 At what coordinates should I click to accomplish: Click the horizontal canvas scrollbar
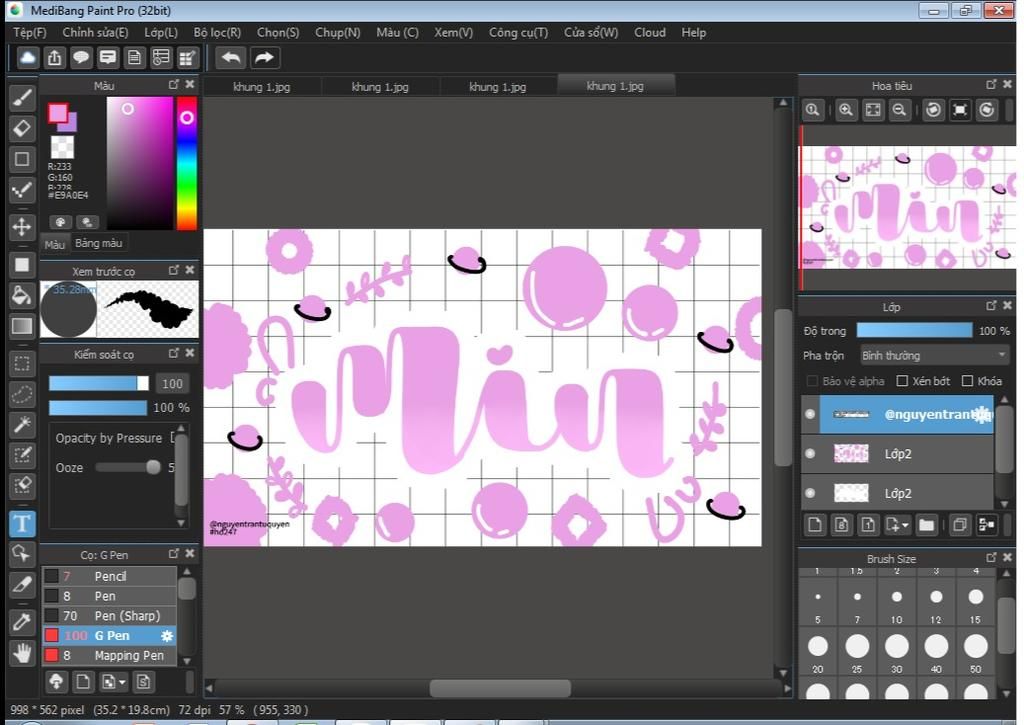500,688
